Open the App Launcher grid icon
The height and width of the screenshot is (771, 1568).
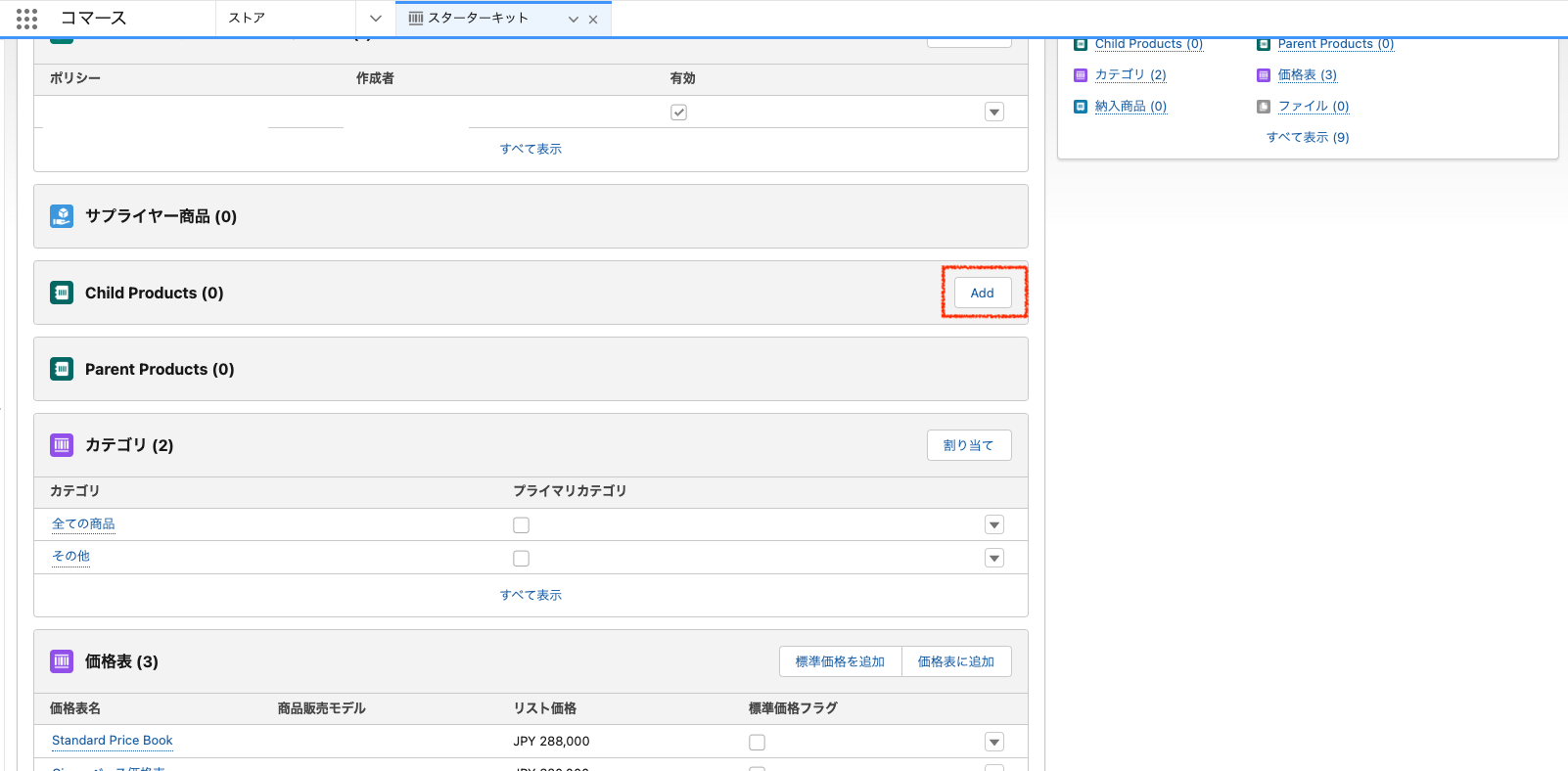click(x=26, y=19)
